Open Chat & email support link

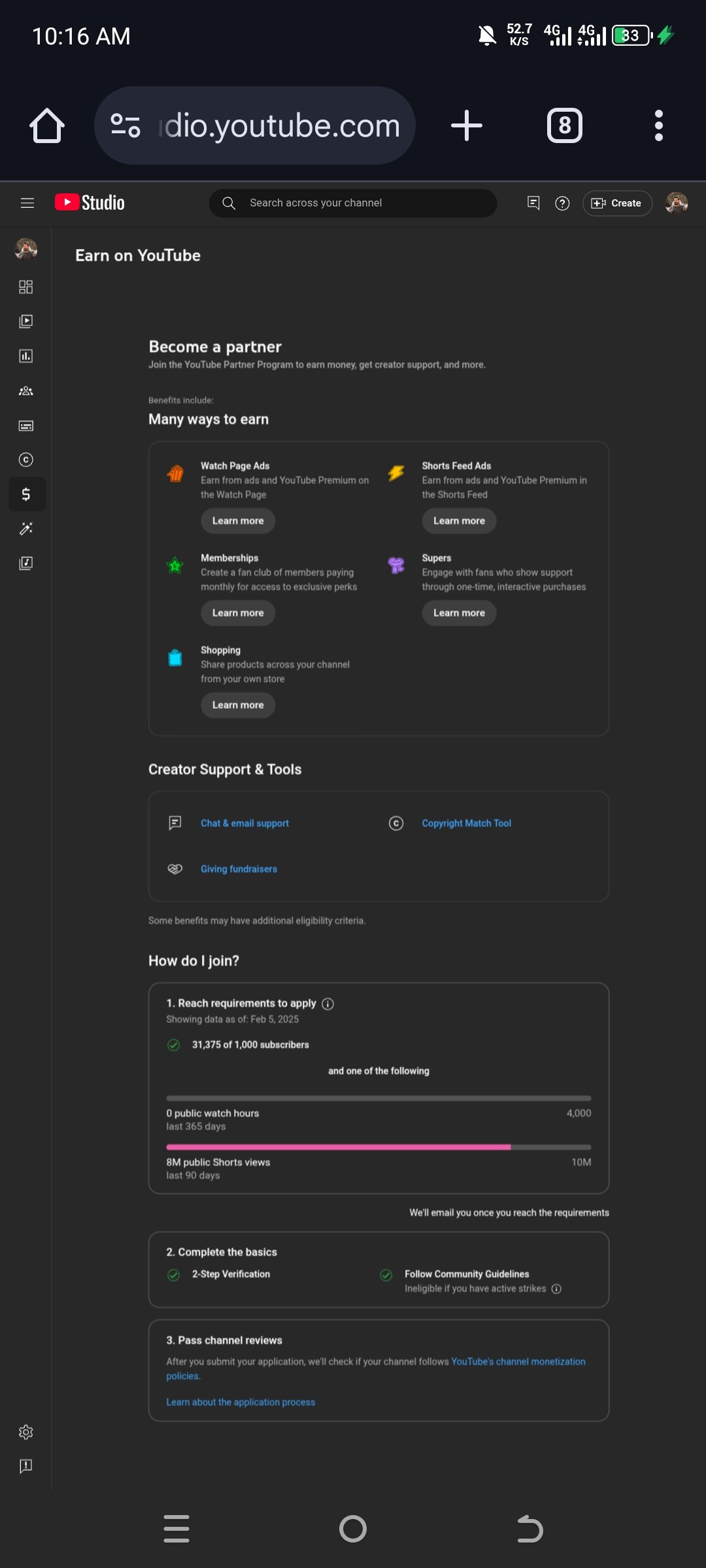tap(244, 823)
